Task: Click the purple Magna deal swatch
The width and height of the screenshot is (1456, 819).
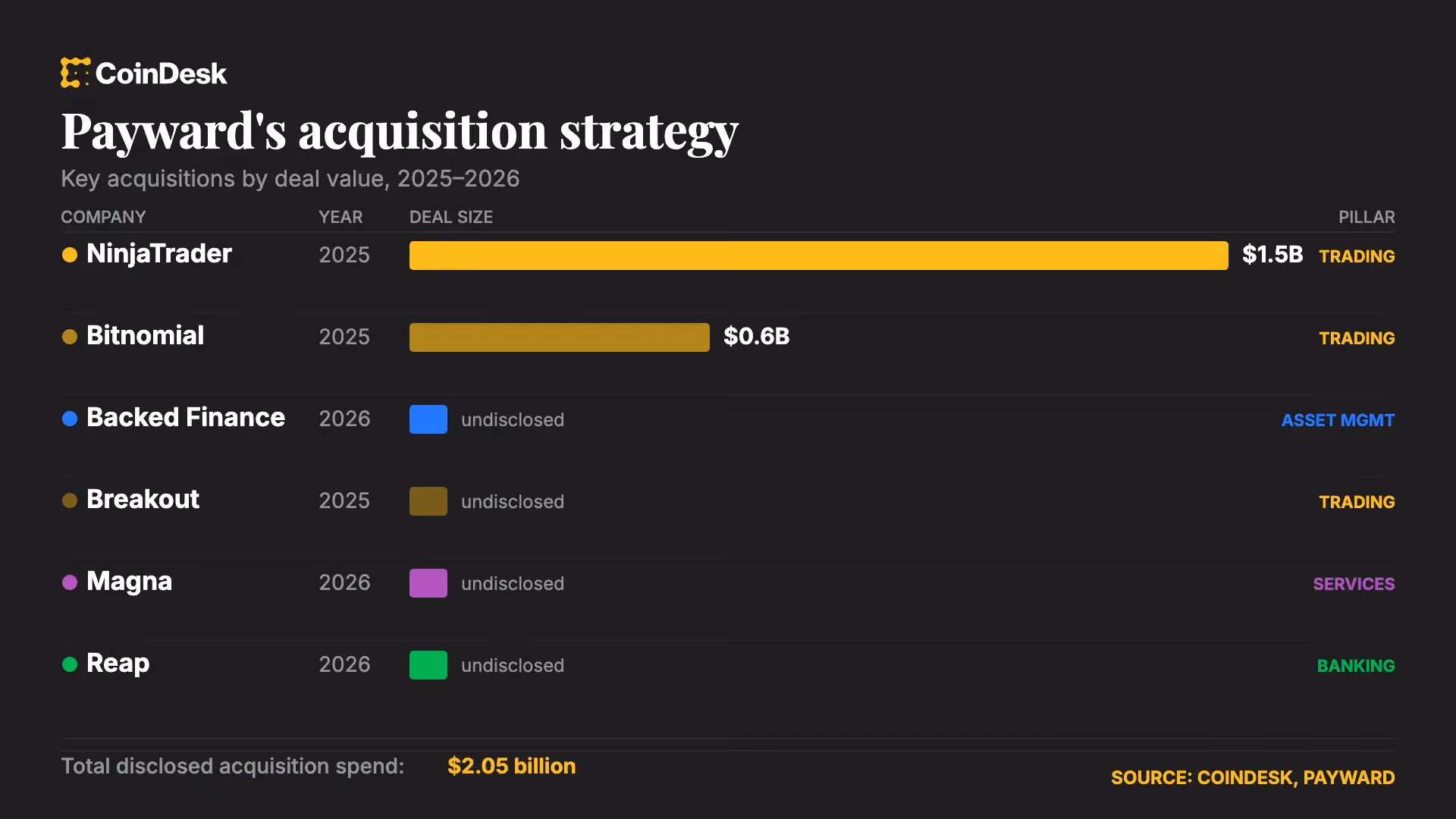Action: (x=428, y=583)
